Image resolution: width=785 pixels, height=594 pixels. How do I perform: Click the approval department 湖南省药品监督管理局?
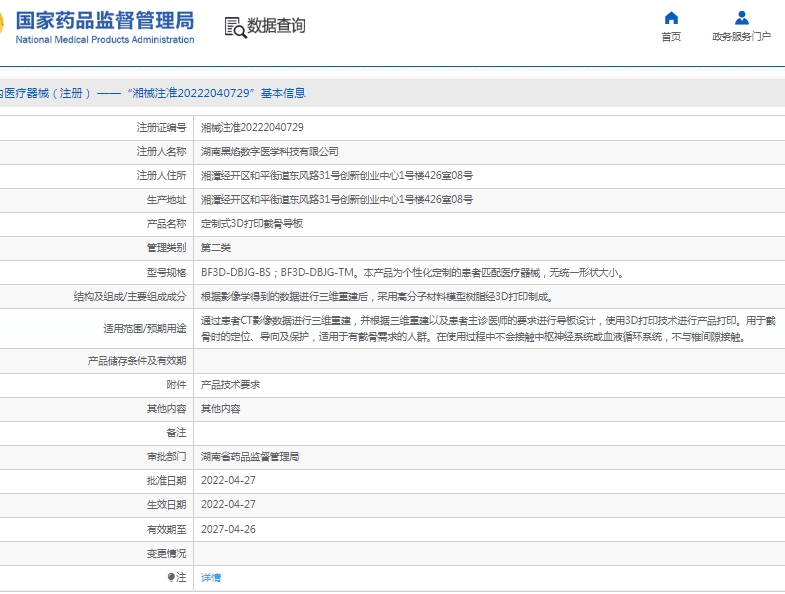tap(250, 457)
